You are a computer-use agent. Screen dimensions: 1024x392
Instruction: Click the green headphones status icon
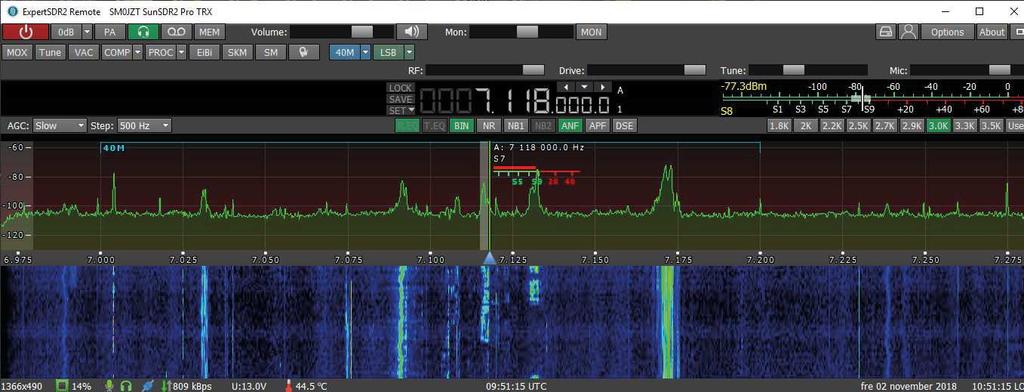click(x=126, y=386)
